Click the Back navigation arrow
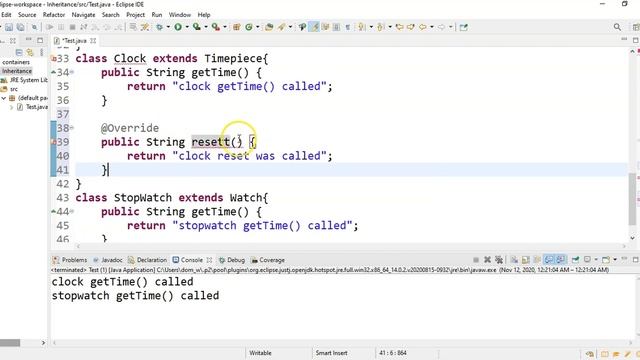This screenshot has height=360, width=640. 422,27
